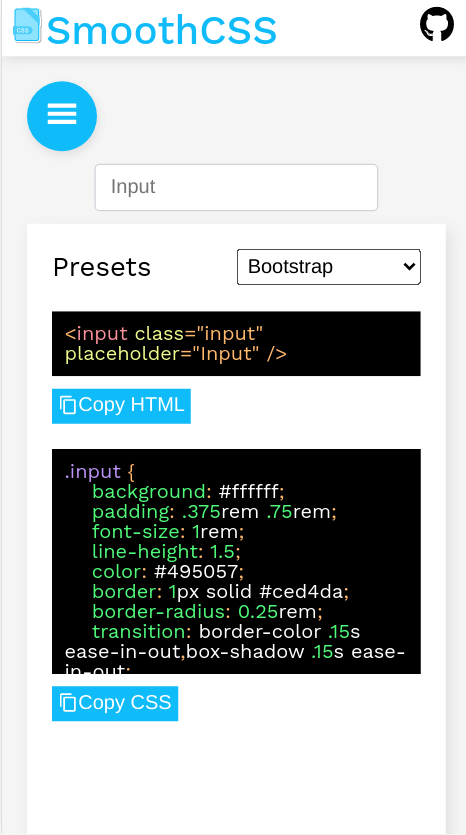Click the 'font-size: 1rem;' line
The width and height of the screenshot is (466, 835).
[168, 531]
